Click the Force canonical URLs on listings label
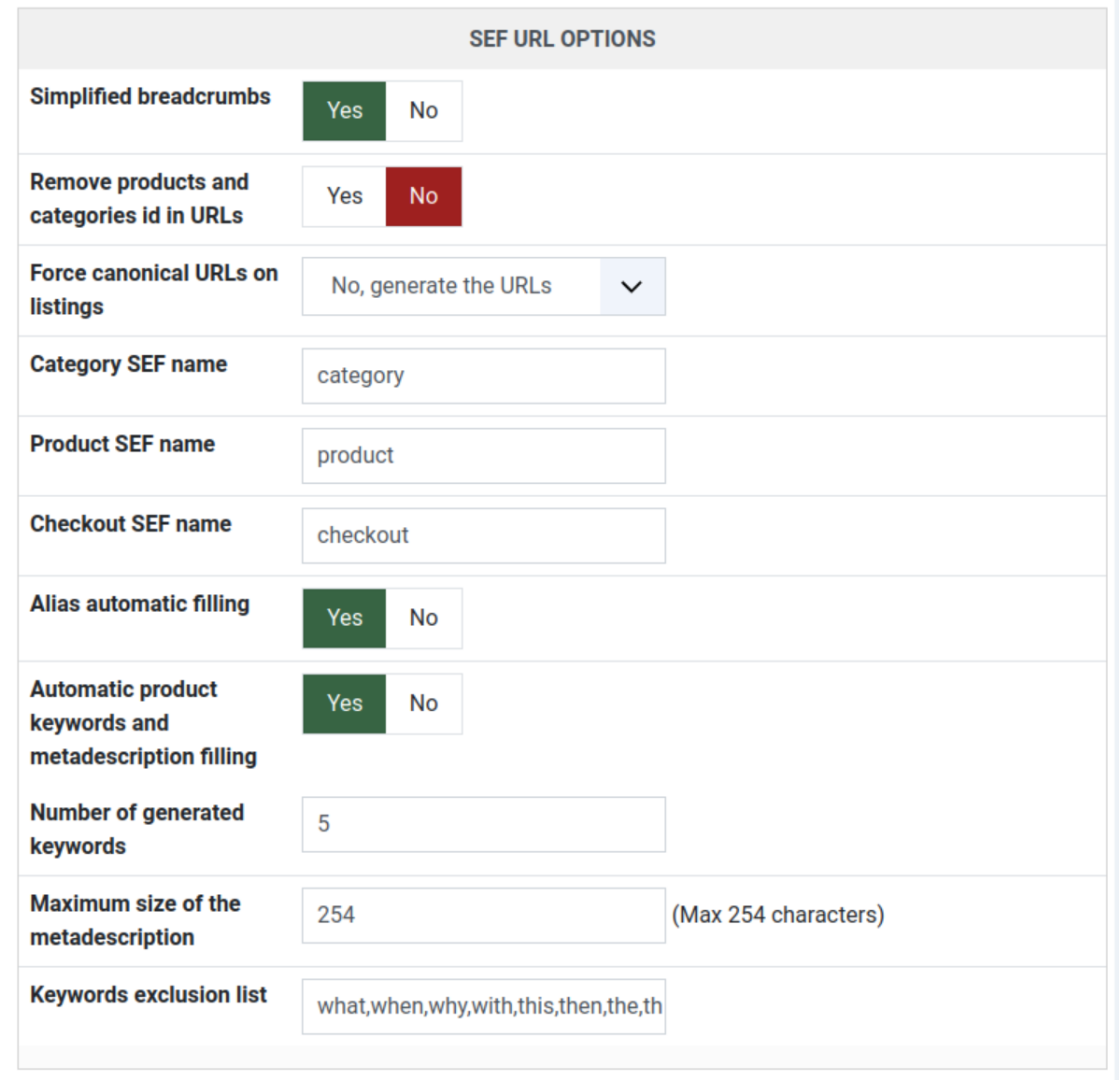This screenshot has height=1080, width=1119. coord(153,289)
